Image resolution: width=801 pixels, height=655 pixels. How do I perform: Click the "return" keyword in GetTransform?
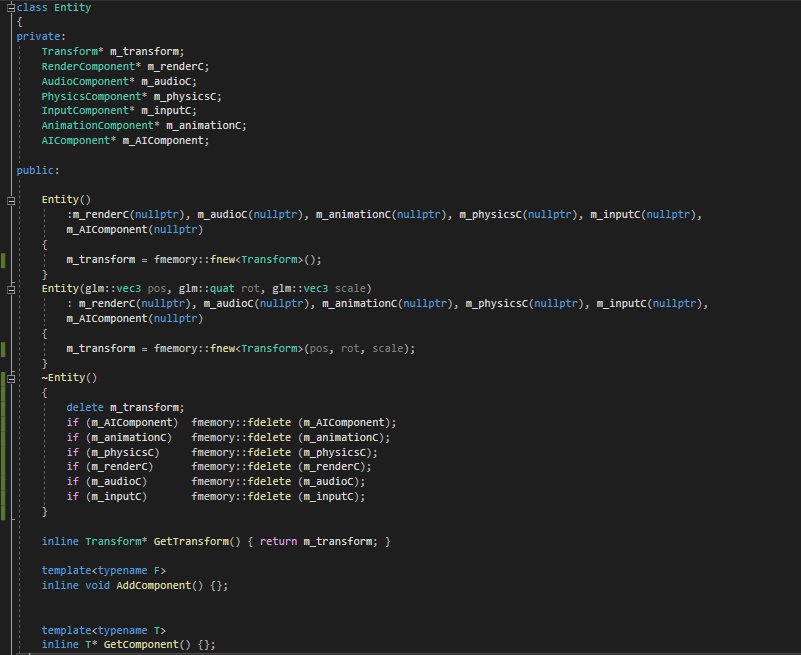click(278, 541)
